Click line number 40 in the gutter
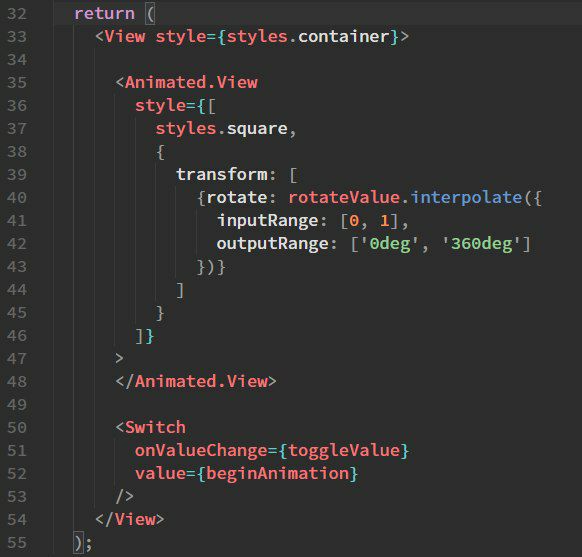582x557 pixels. click(x=17, y=198)
